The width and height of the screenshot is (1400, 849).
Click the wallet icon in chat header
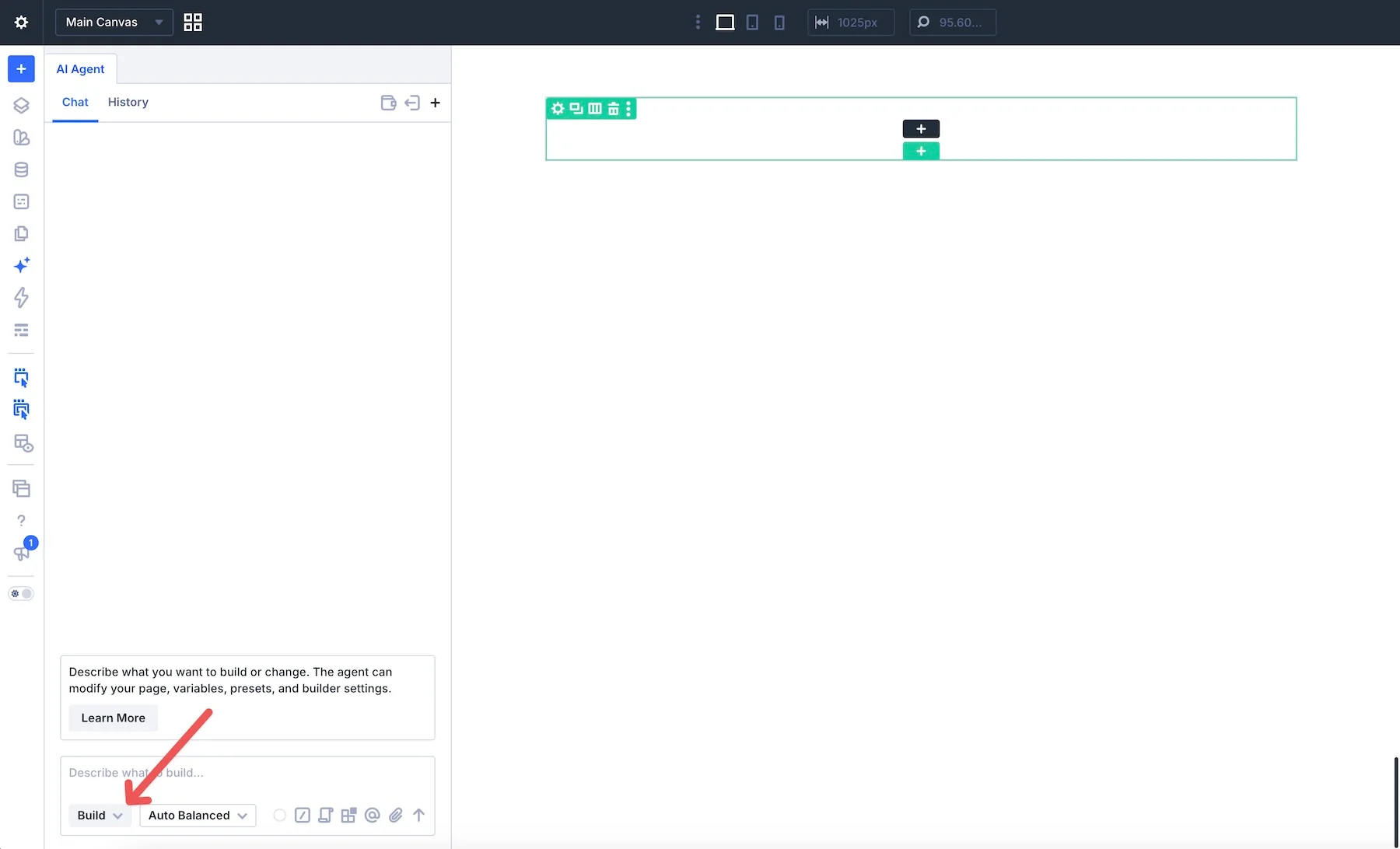tap(389, 103)
